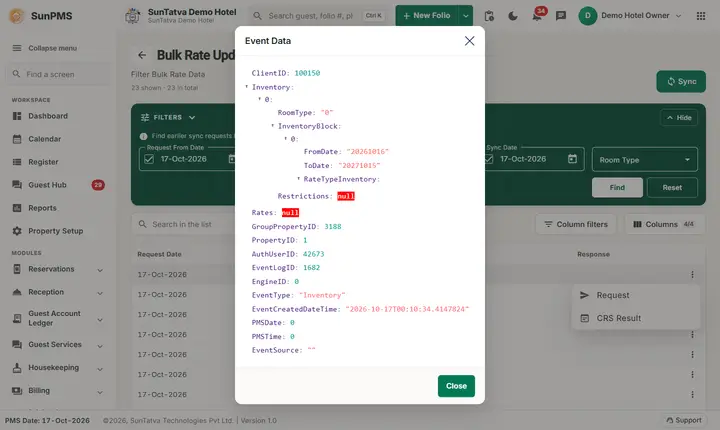Click the highlighted null after Rates
This screenshot has height=430, width=720.
coord(290,212)
